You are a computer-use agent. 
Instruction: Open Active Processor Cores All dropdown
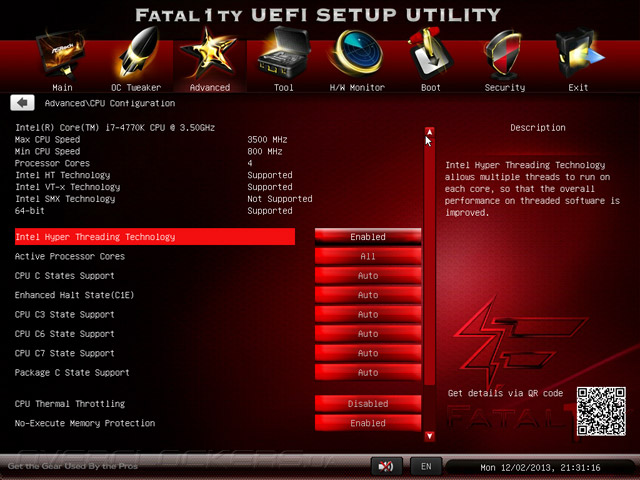tap(368, 256)
